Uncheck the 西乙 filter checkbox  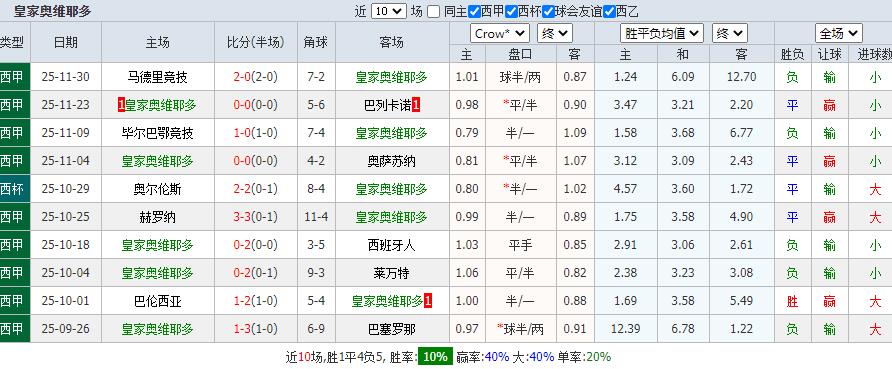click(x=609, y=11)
